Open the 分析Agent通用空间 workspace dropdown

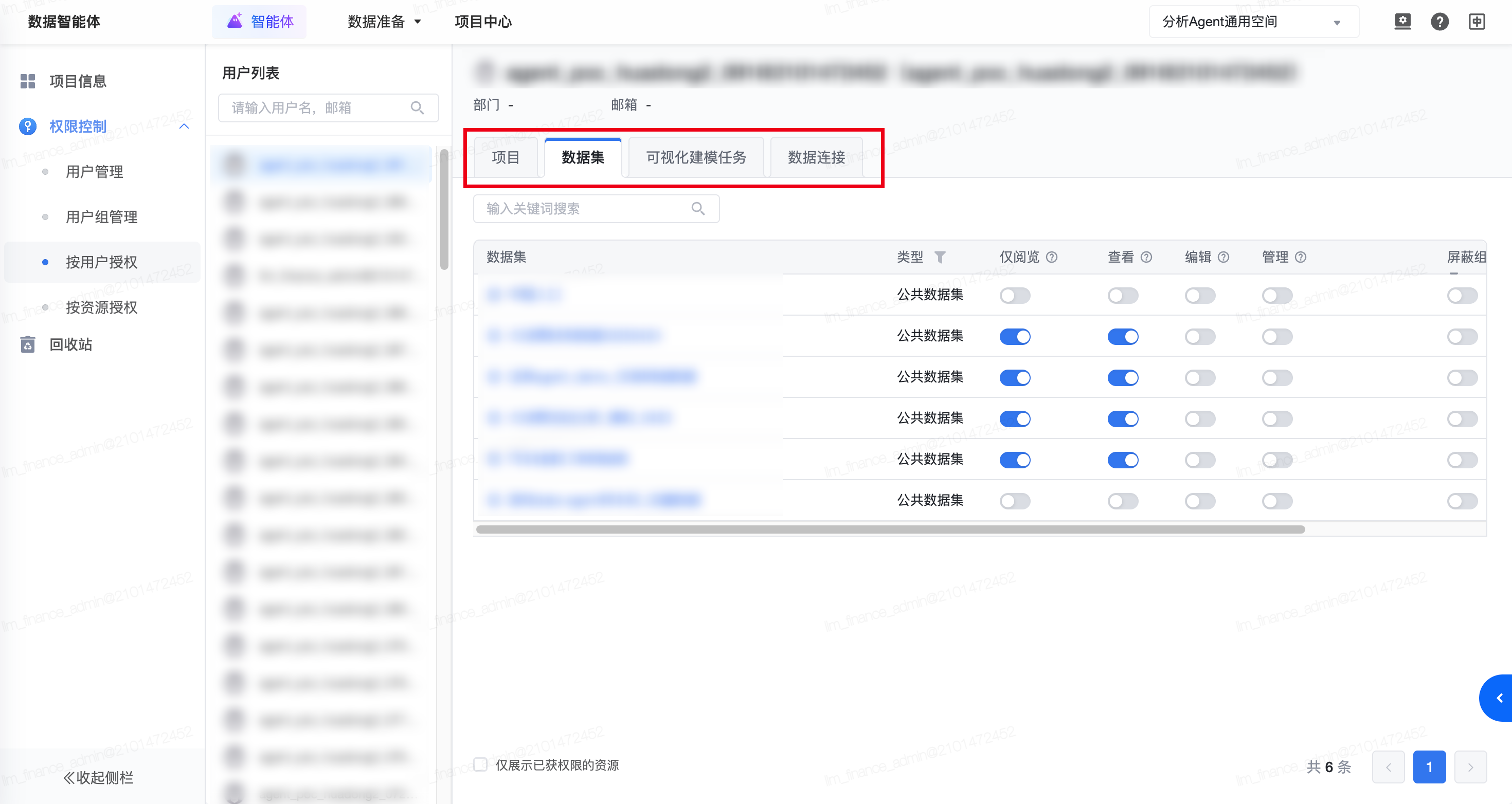[x=1253, y=22]
